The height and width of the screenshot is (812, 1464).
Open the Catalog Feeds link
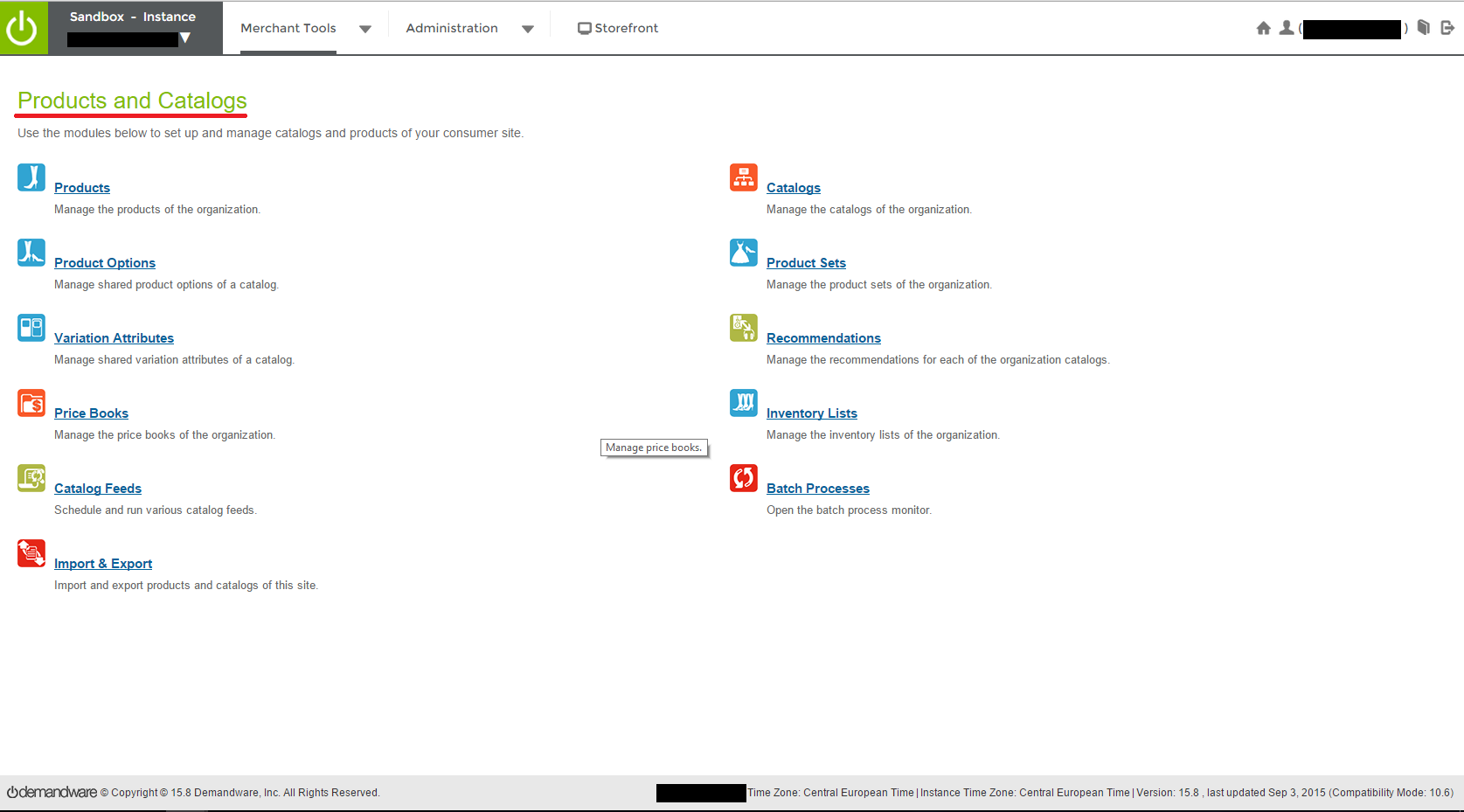[x=98, y=489]
